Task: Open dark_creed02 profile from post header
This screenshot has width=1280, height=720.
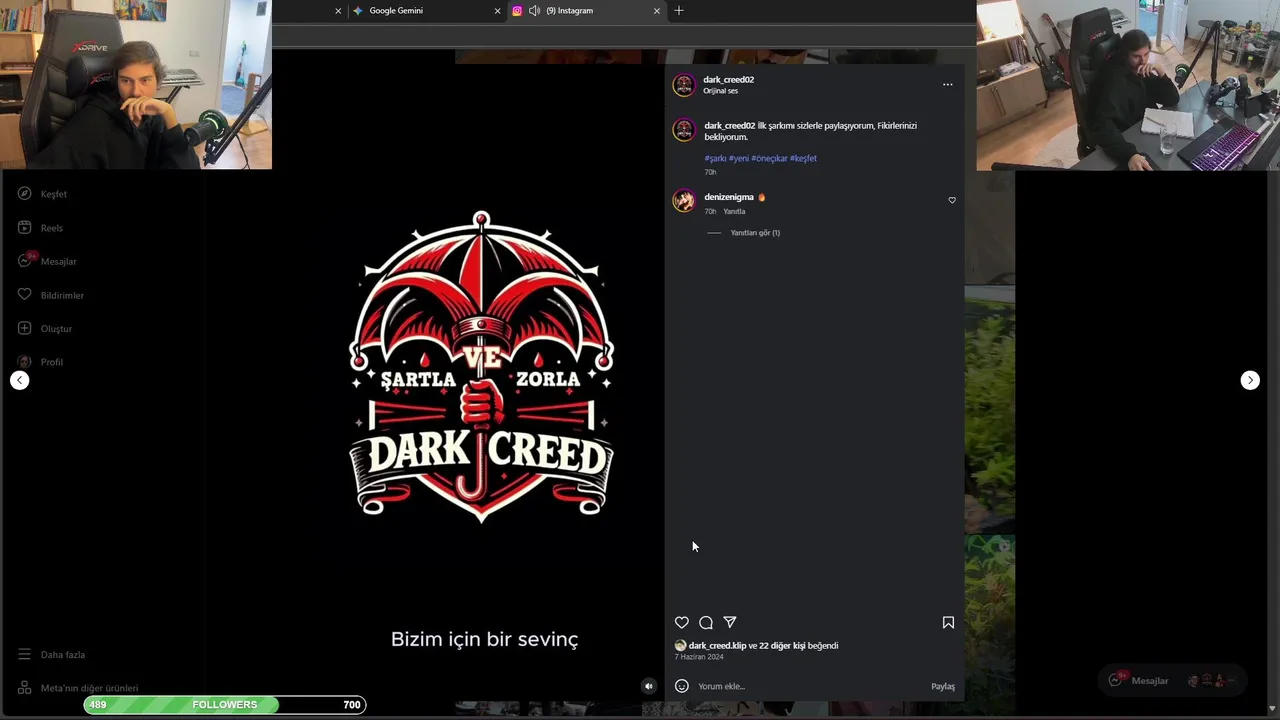Action: click(x=728, y=80)
